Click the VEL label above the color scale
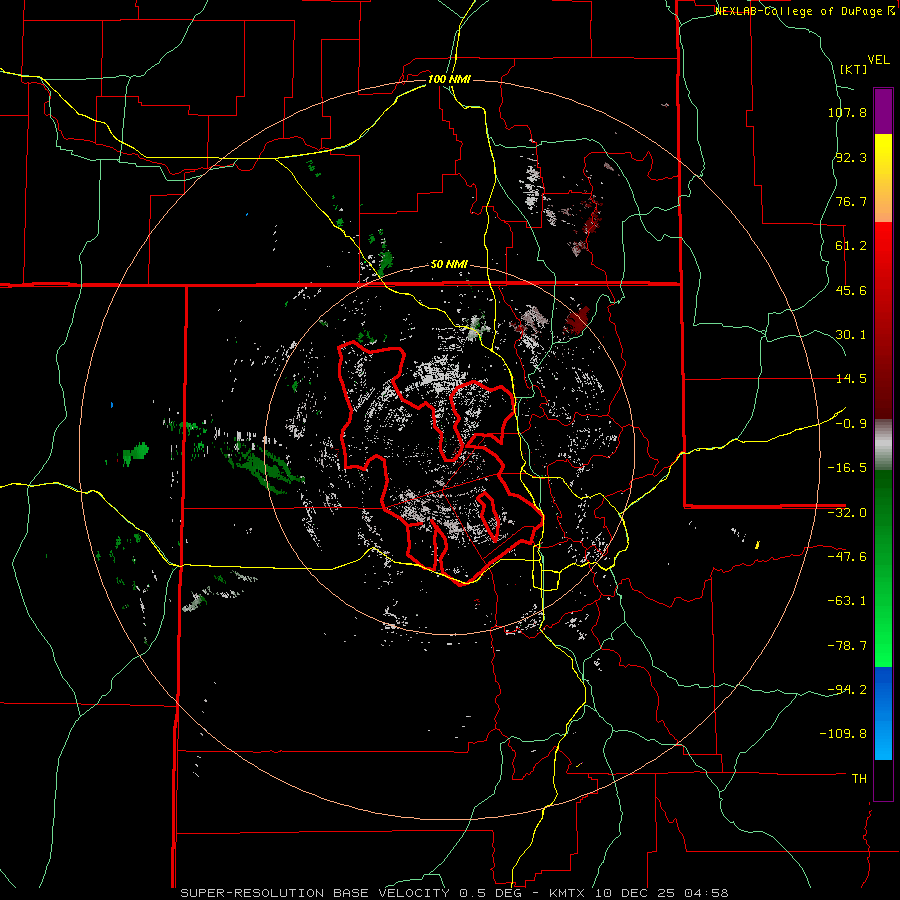The height and width of the screenshot is (900, 900). (878, 60)
